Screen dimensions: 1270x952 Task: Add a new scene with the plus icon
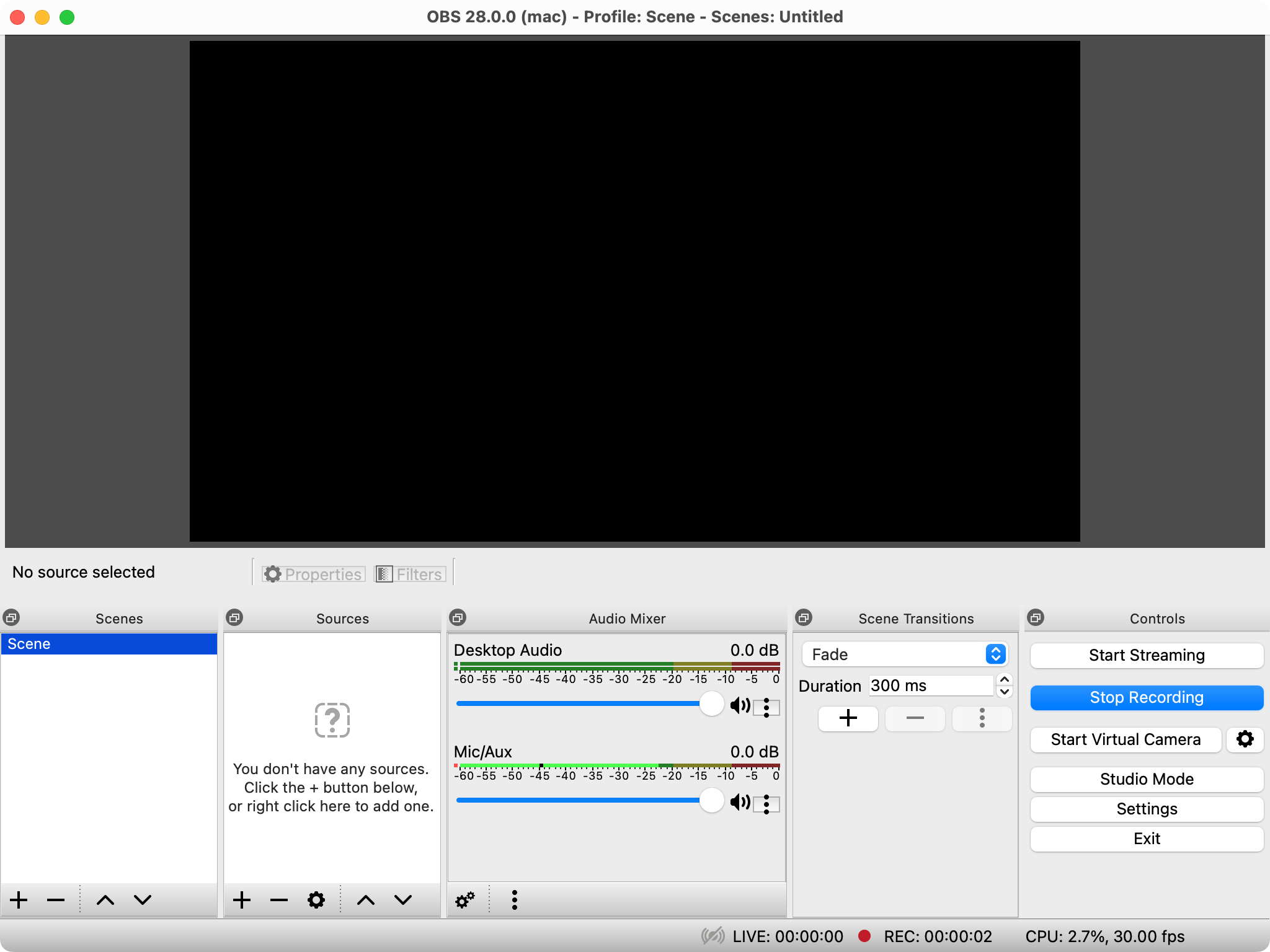tap(19, 899)
